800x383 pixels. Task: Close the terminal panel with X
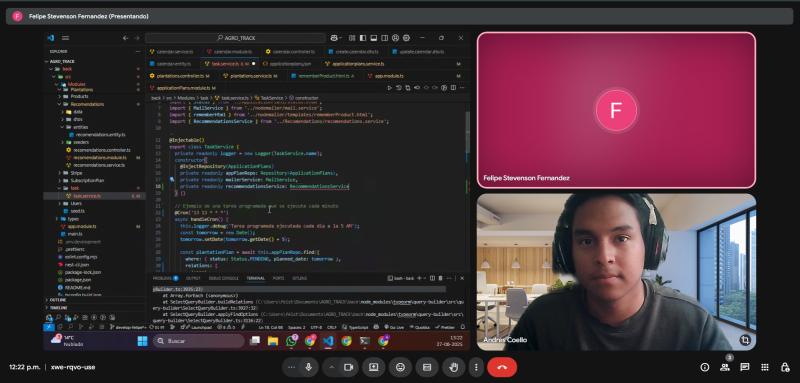pos(462,278)
